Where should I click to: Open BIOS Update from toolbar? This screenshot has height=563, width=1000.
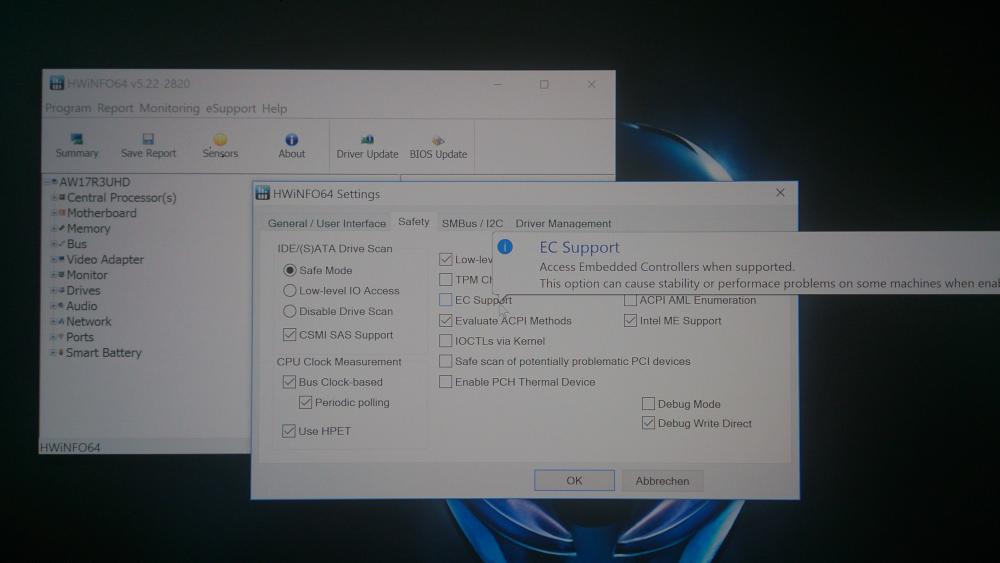(438, 141)
